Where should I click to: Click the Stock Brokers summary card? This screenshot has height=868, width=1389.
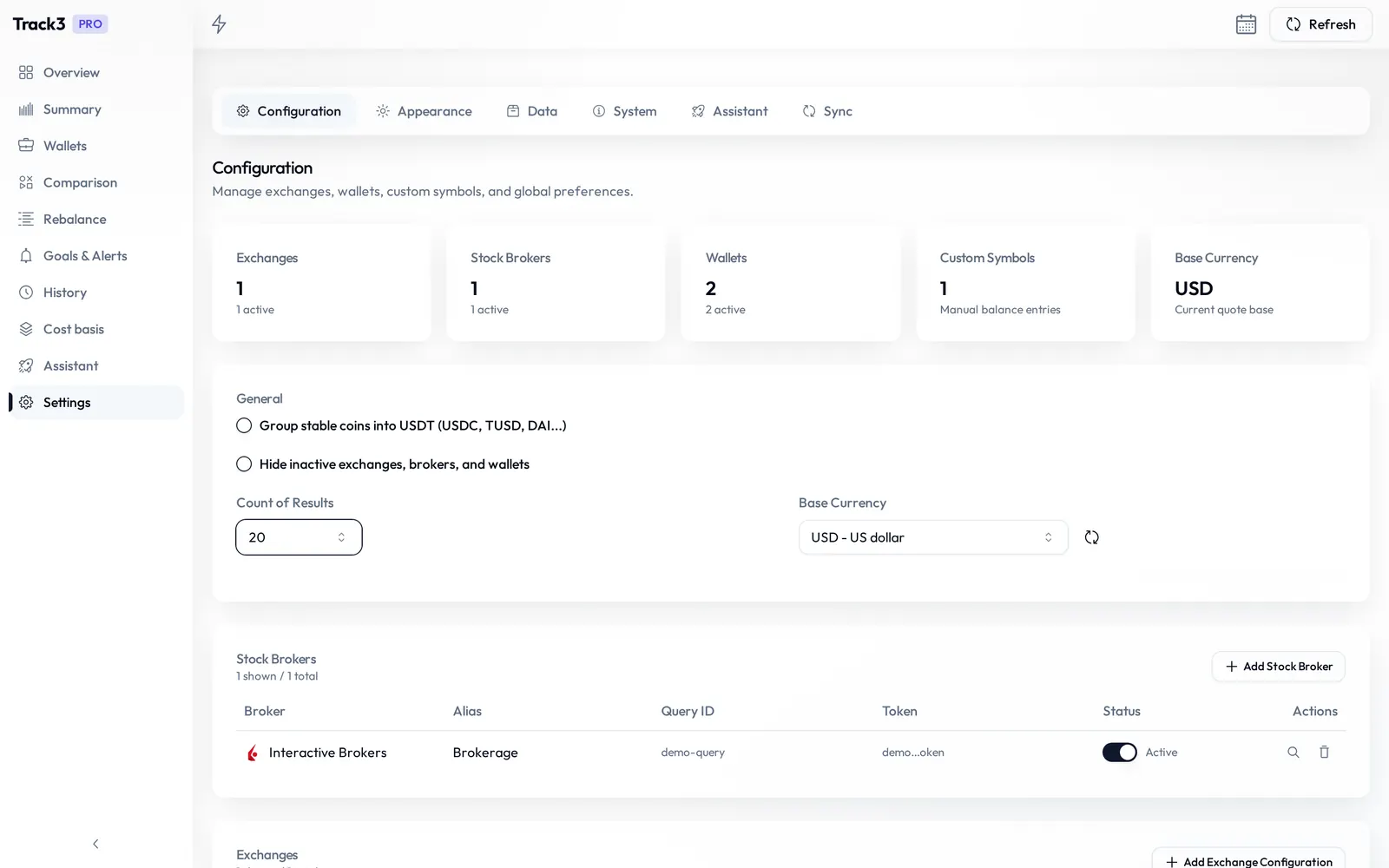(x=556, y=283)
